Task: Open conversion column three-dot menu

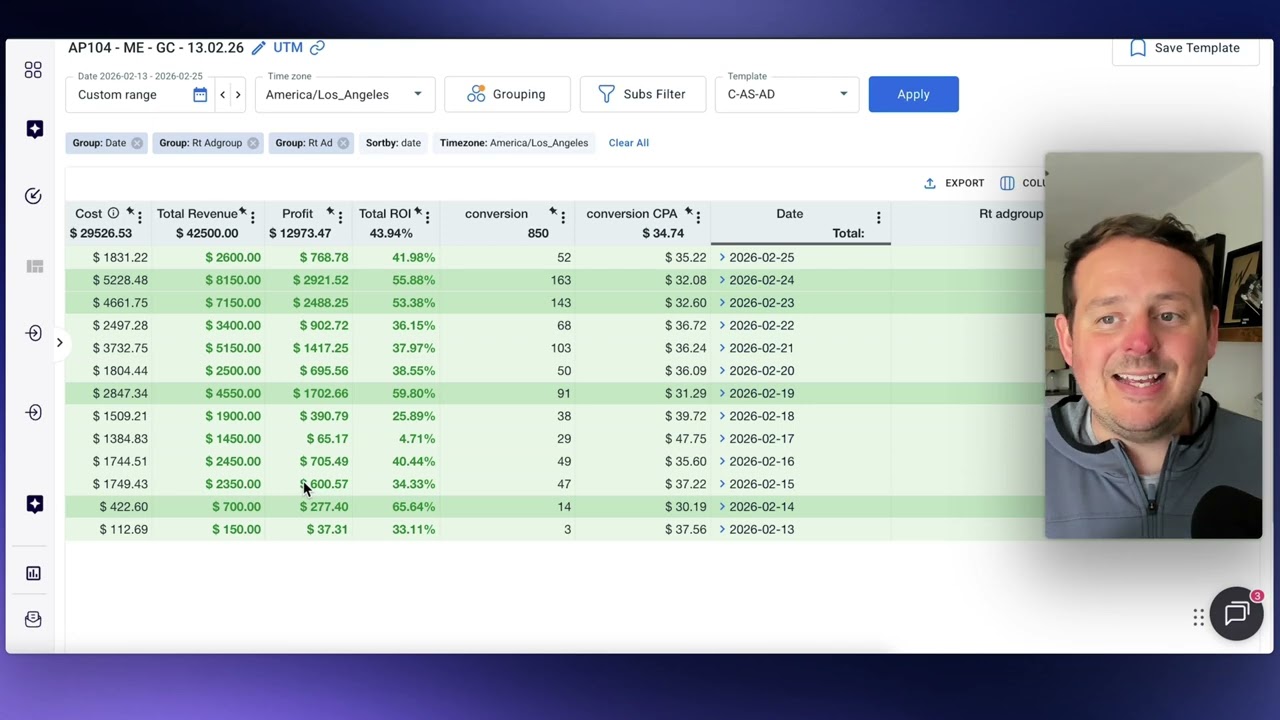Action: [x=563, y=217]
